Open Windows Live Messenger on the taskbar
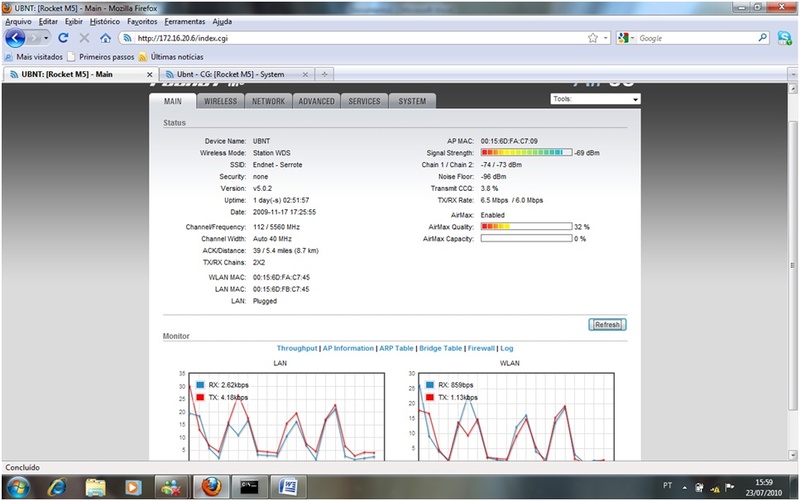The height and width of the screenshot is (501, 800). click(171, 487)
